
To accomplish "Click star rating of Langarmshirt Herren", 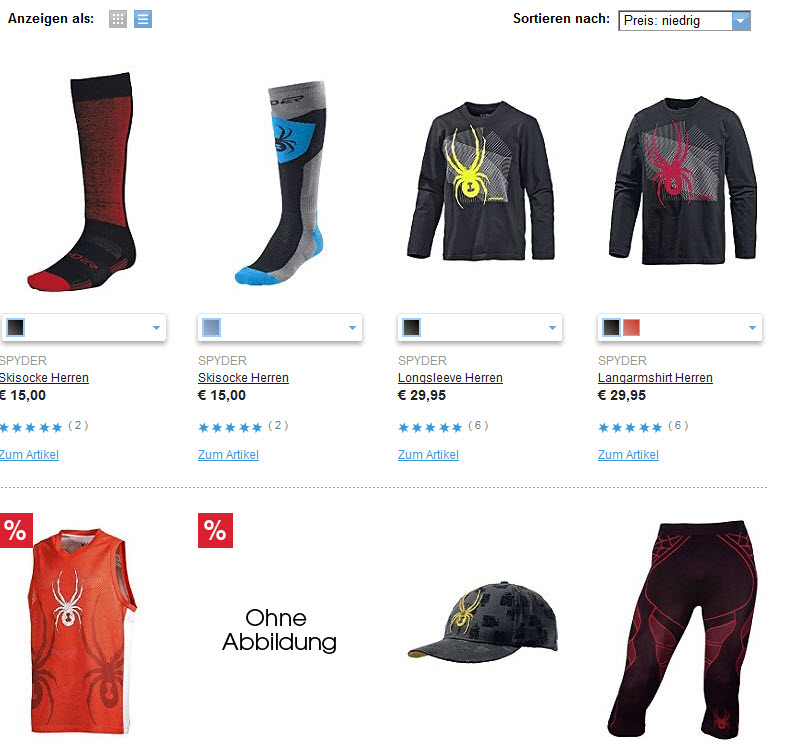I will point(630,428).
